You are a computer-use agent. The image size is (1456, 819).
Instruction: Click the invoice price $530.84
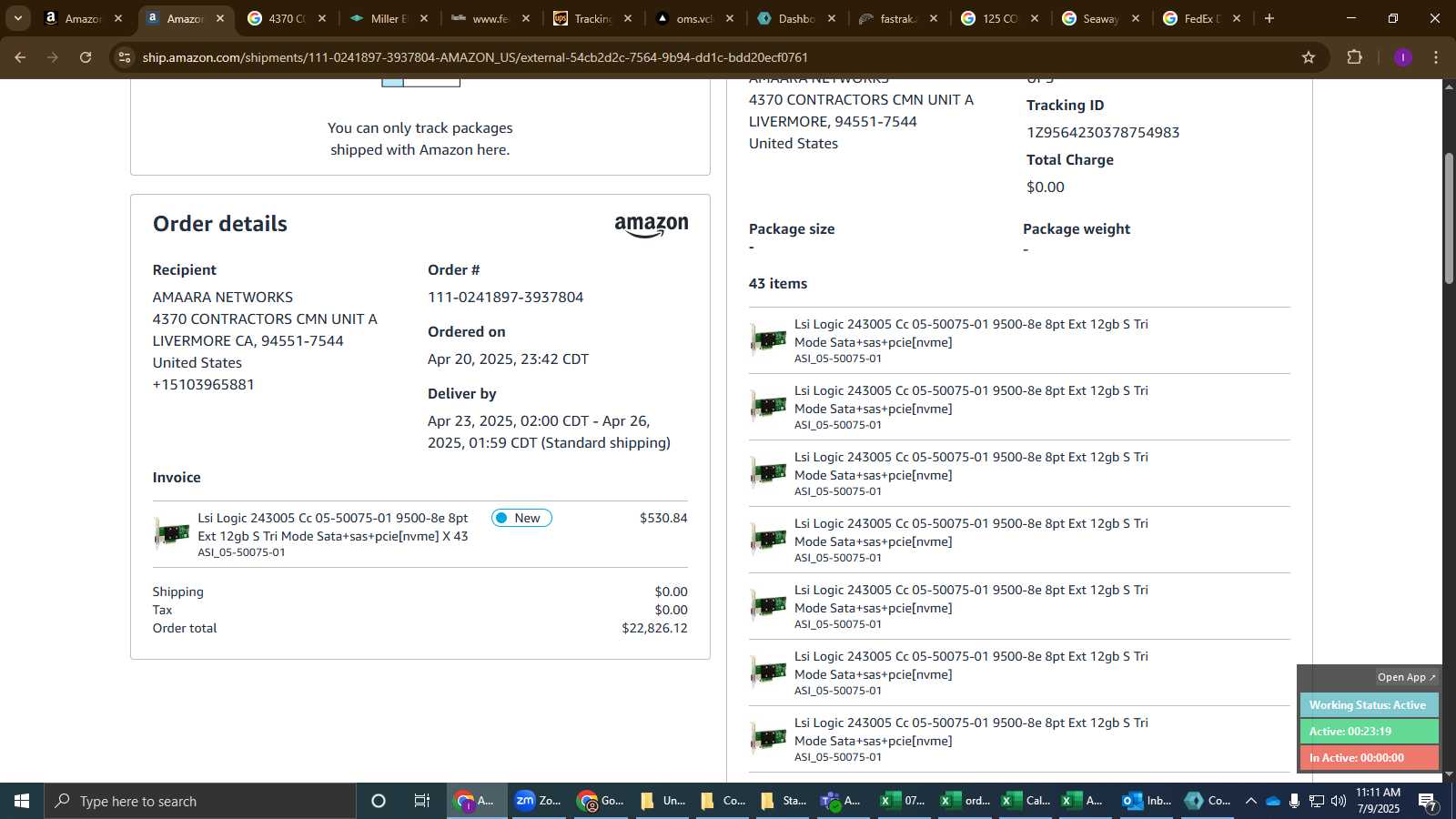pyautogui.click(x=663, y=518)
